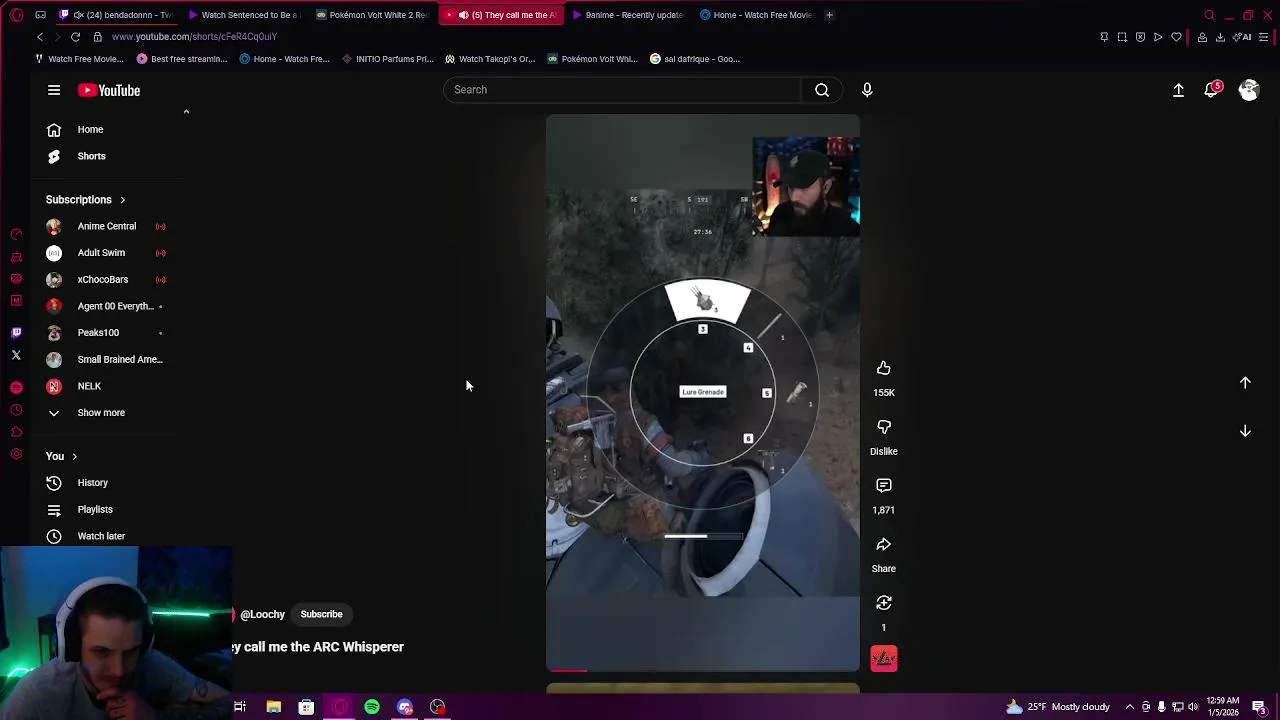
Task: Open File Explorer from the taskbar
Action: (x=273, y=707)
